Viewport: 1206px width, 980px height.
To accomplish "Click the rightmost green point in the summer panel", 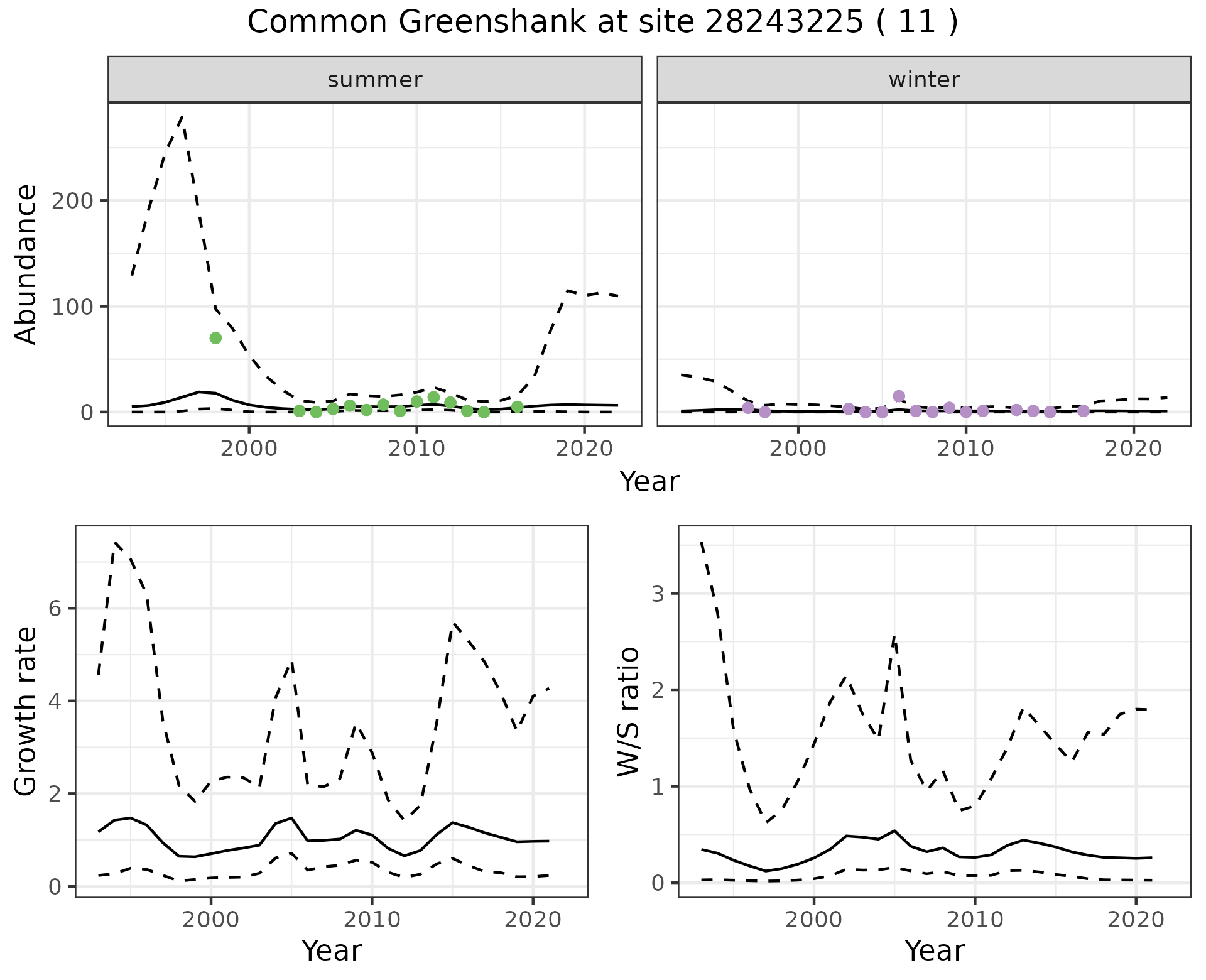I will point(517,407).
